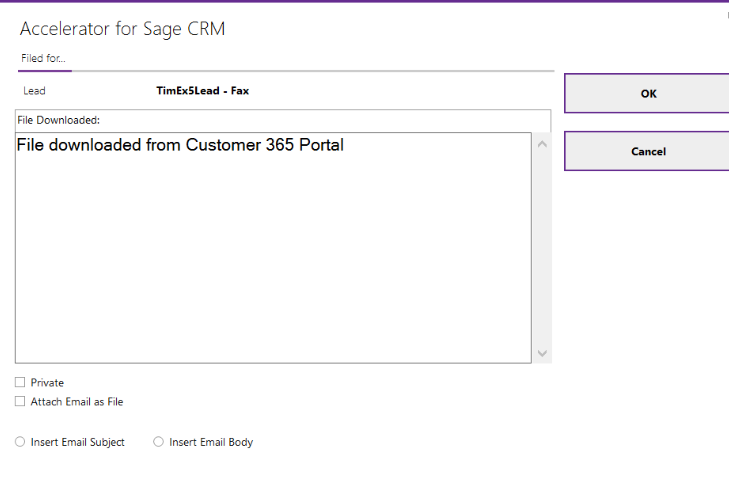Click the Accelerator for Sage CRM title
Screen dimensions: 729x488
122,29
